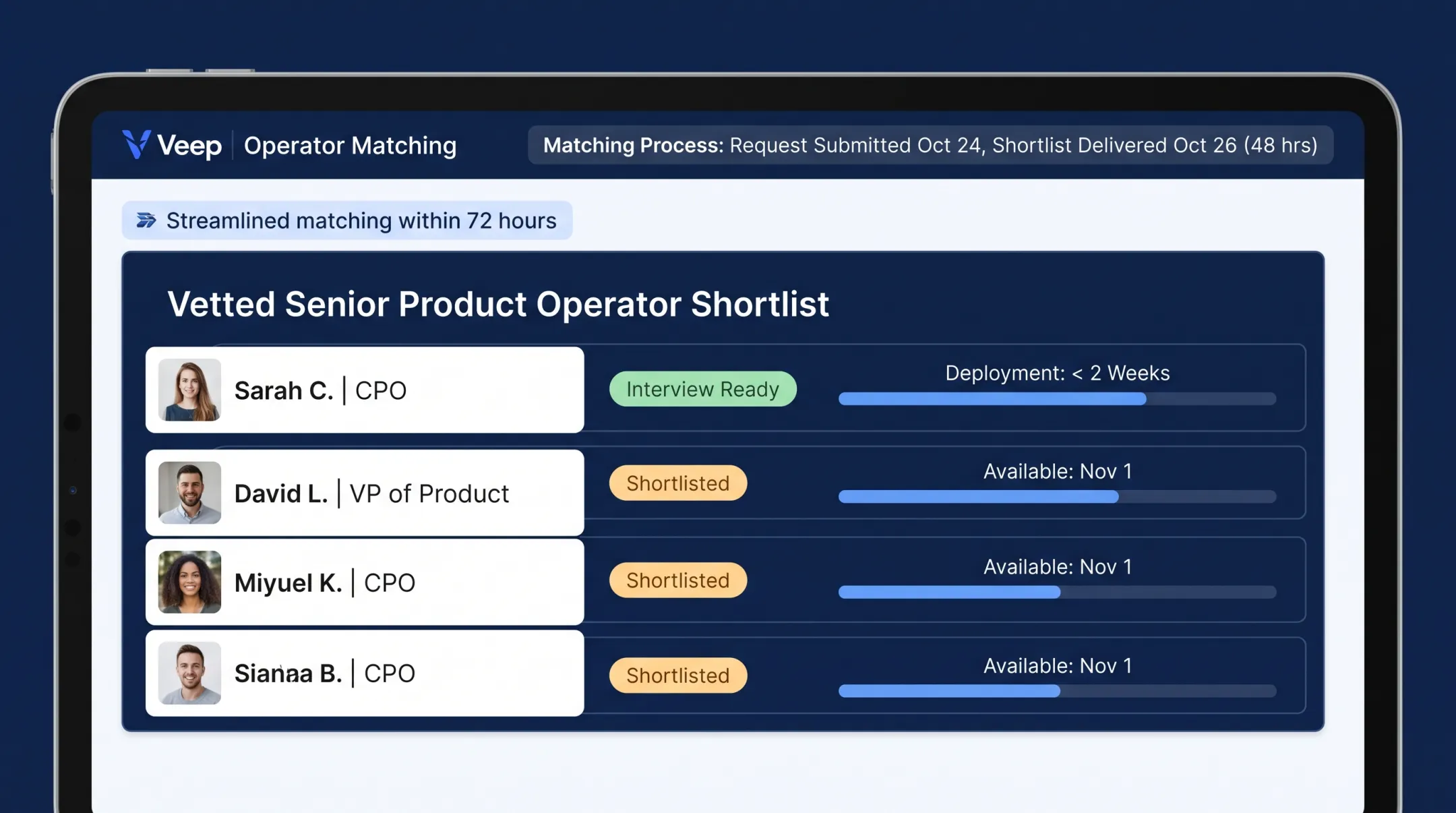1456x813 pixels.
Task: Click the Streamlined matching within 72 hours tag
Action: point(347,220)
